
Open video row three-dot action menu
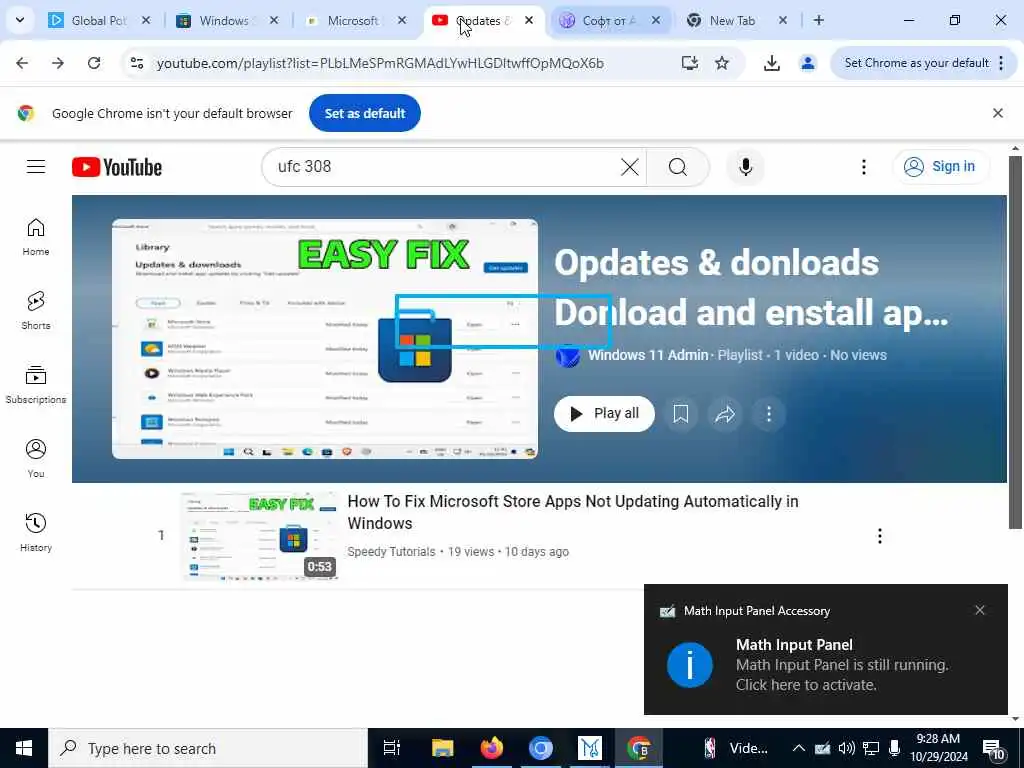(880, 536)
